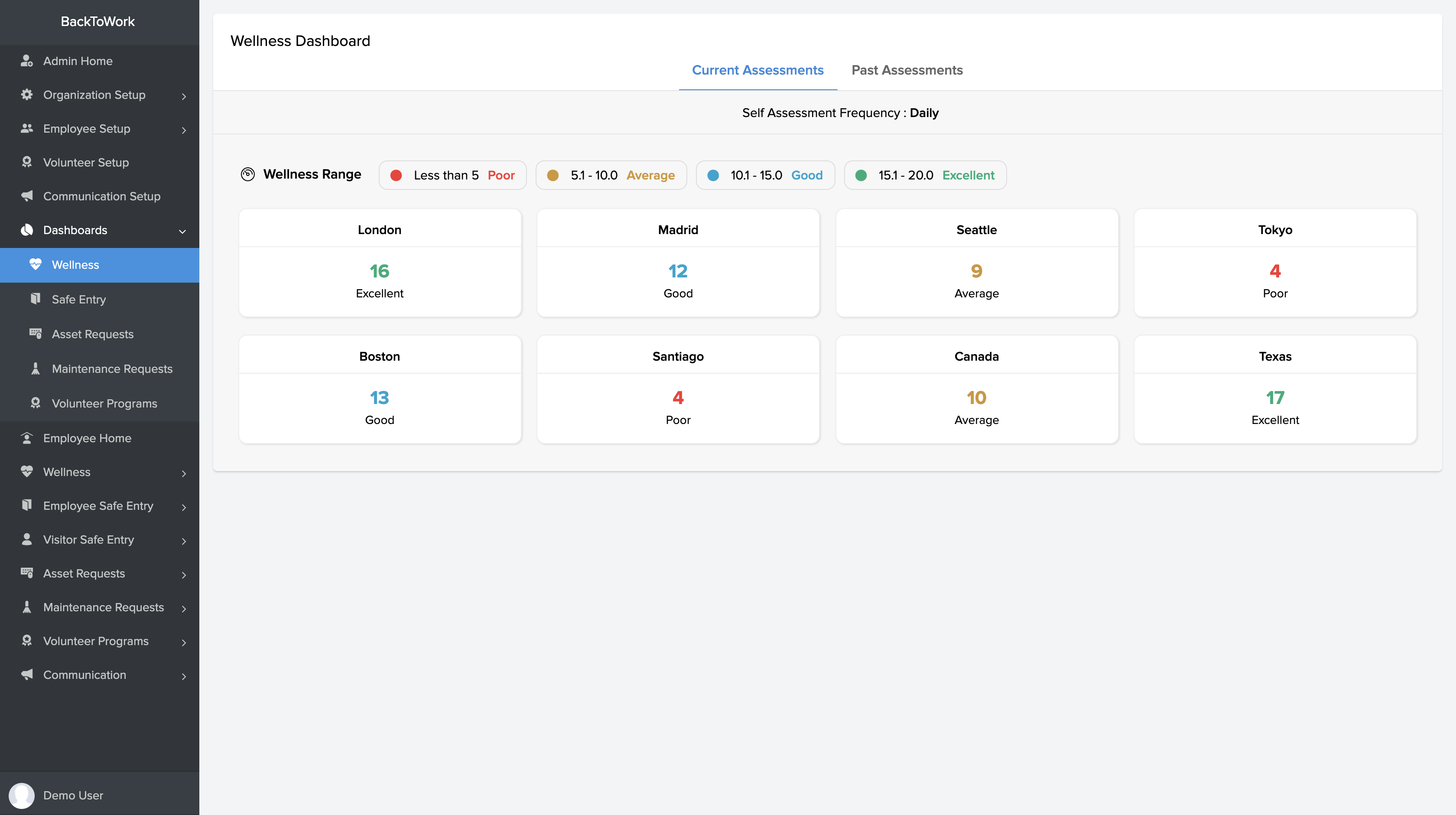This screenshot has height=815, width=1456.
Task: Expand the Employee Setup submenu arrow
Action: click(x=184, y=130)
